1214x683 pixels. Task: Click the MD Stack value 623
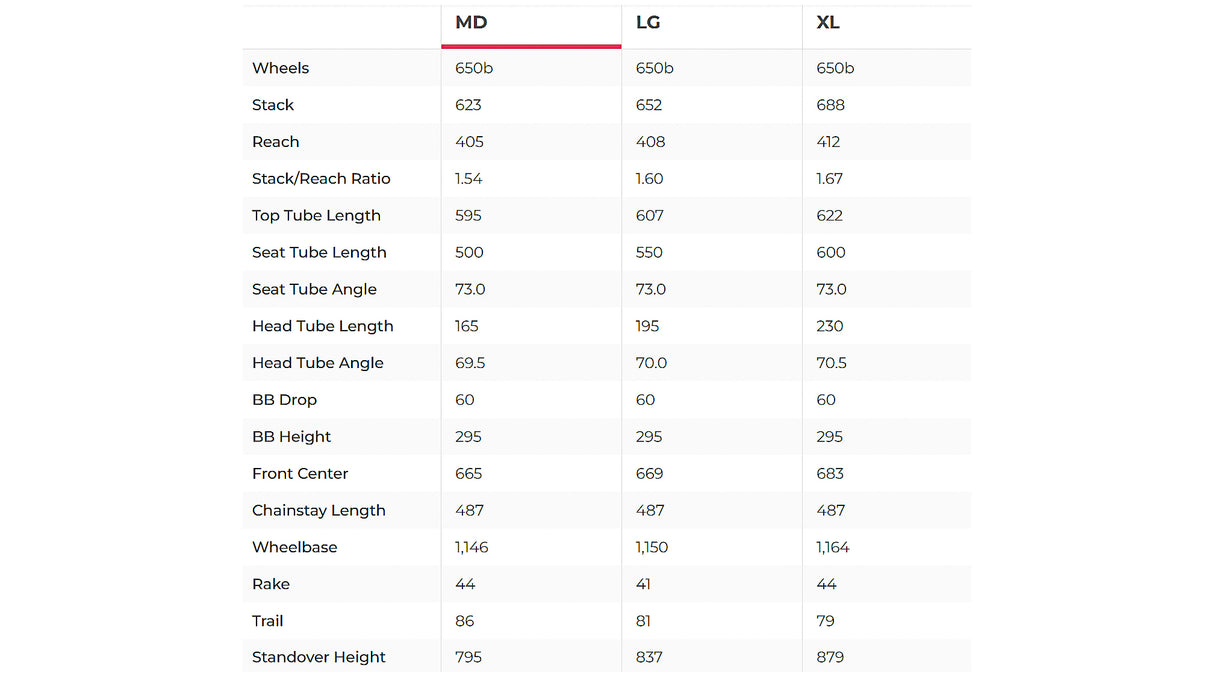click(468, 105)
